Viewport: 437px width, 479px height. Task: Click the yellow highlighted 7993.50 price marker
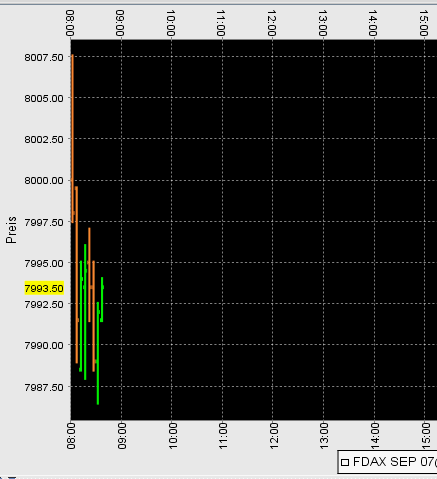[x=44, y=288]
